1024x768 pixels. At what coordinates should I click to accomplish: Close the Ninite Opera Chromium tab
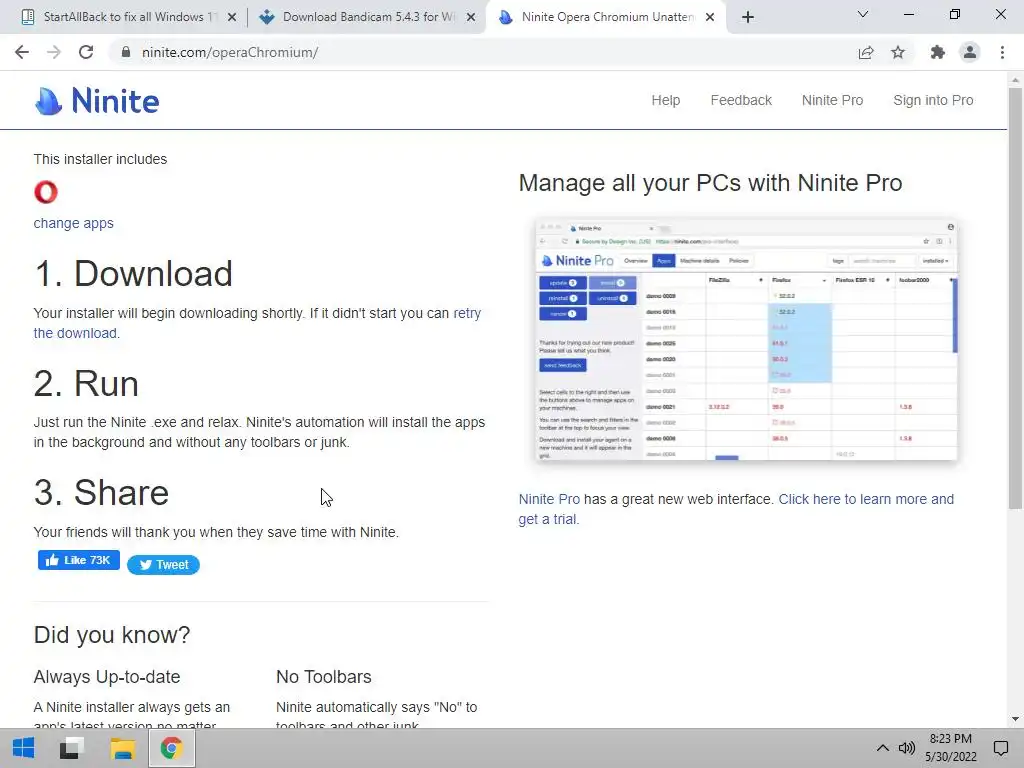tap(710, 18)
